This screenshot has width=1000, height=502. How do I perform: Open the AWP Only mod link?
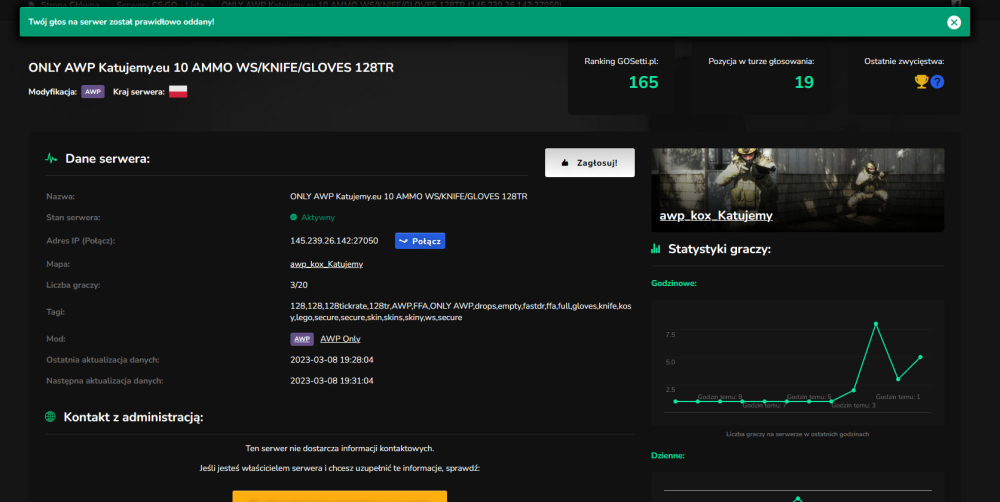(x=340, y=339)
